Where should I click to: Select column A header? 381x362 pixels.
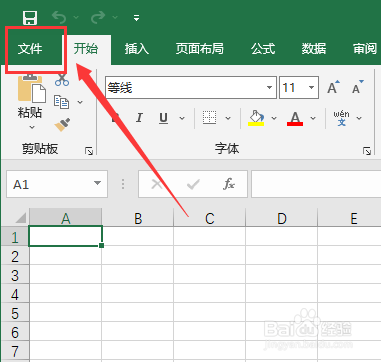tap(66, 218)
